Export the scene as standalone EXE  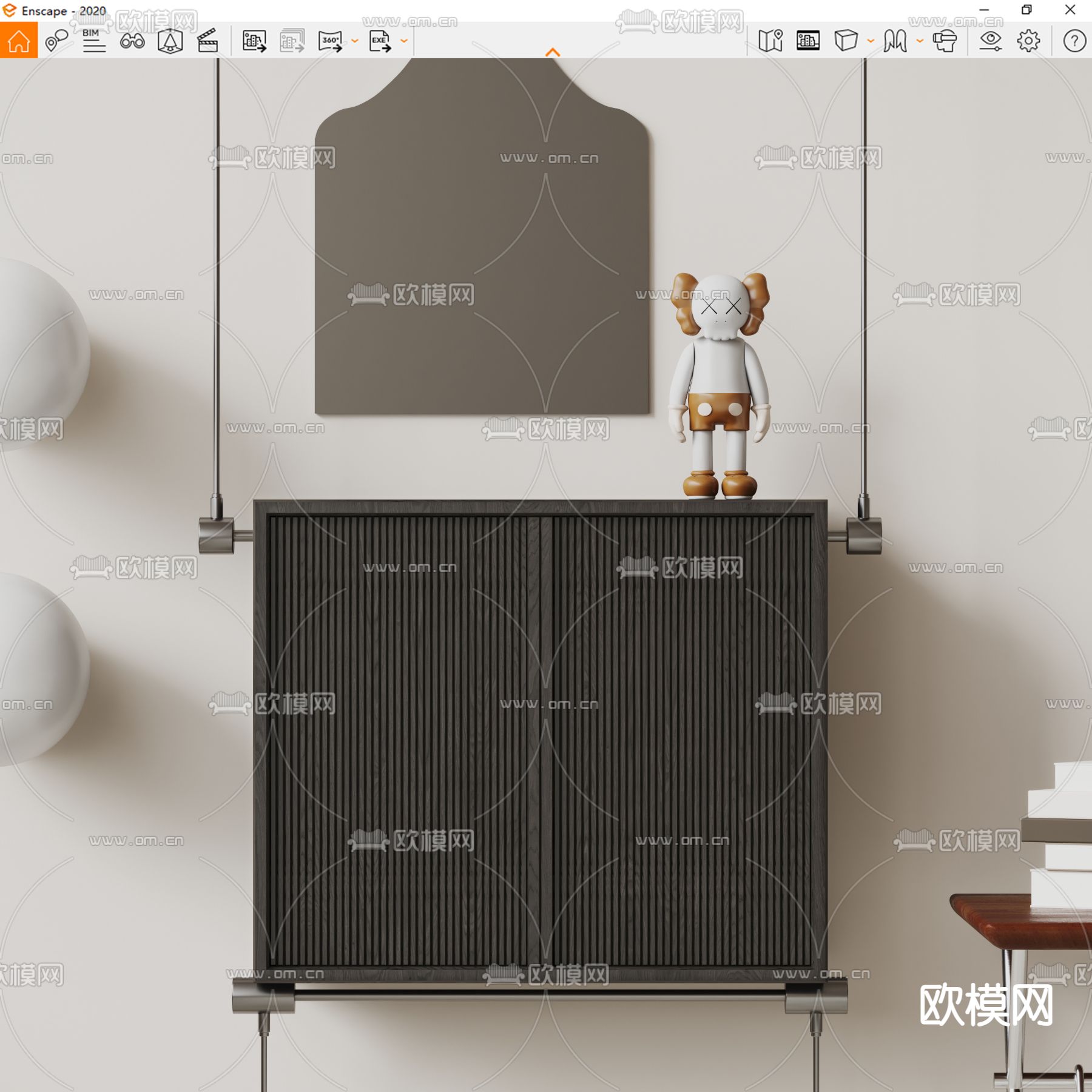tap(380, 41)
